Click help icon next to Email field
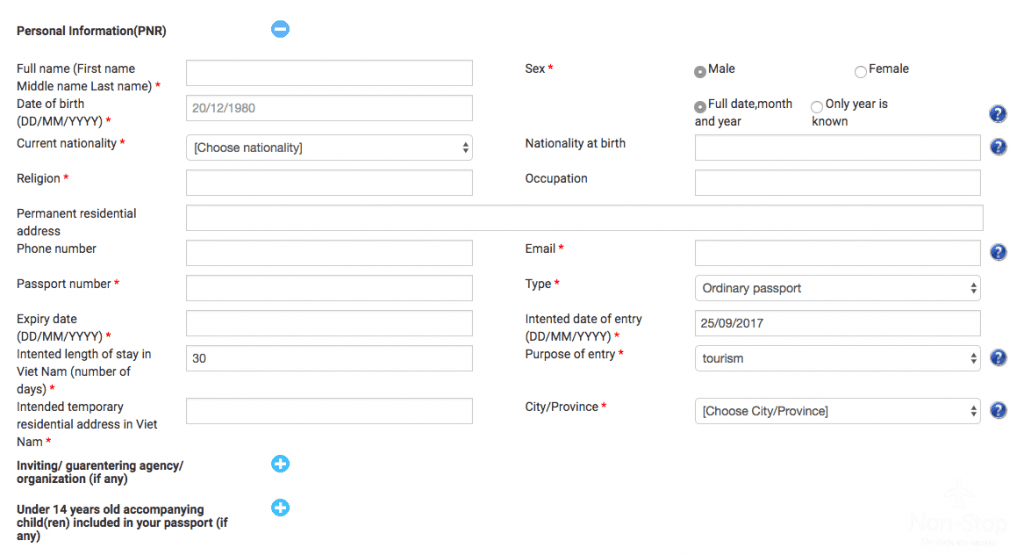This screenshot has width=1024, height=555. 997,253
